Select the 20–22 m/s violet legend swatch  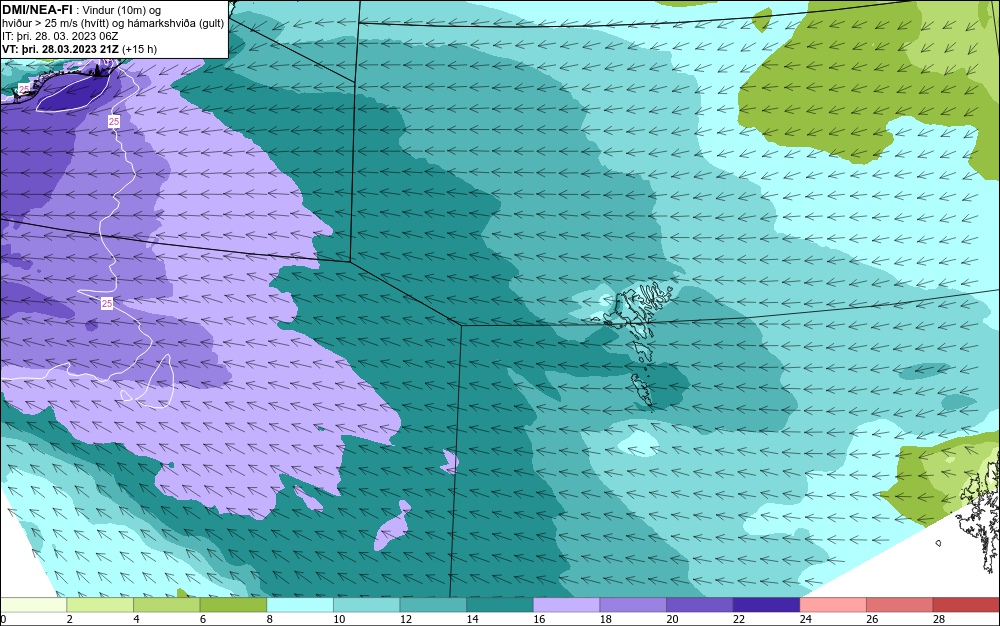[x=700, y=605]
